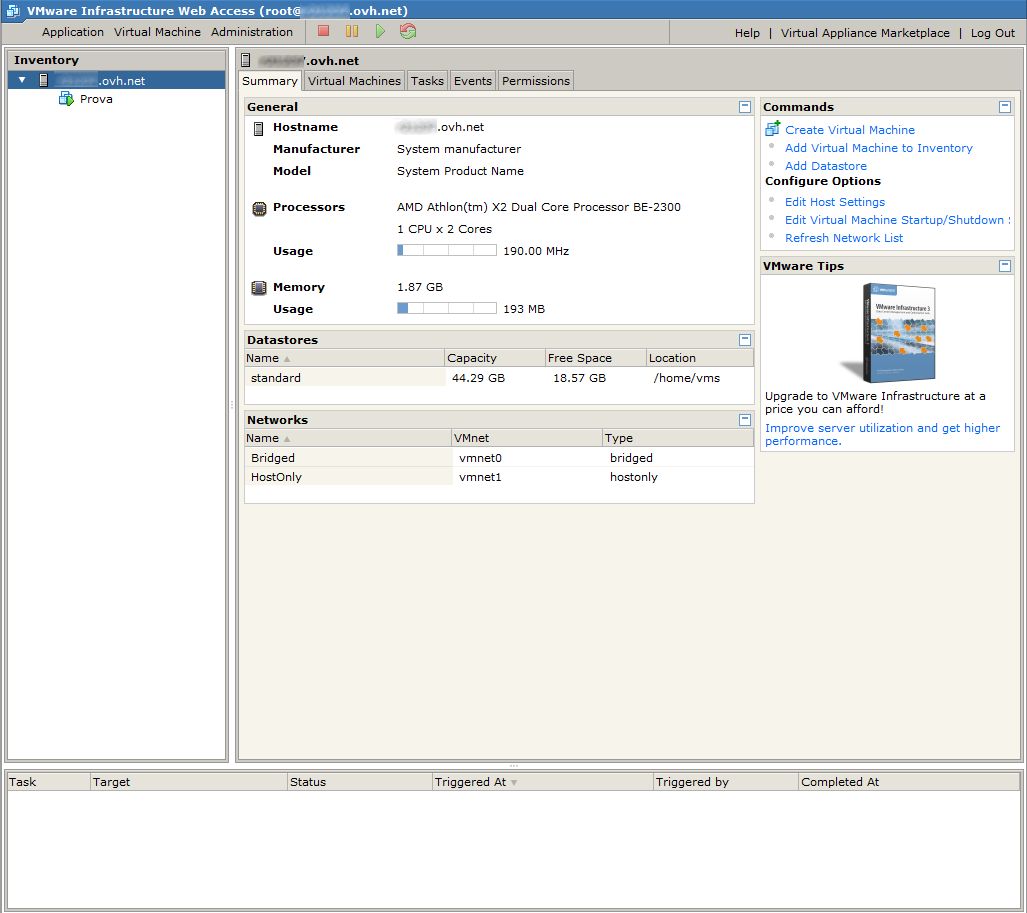Collapse the Networks section
Screen dimensions: 1027x913
coord(745,420)
